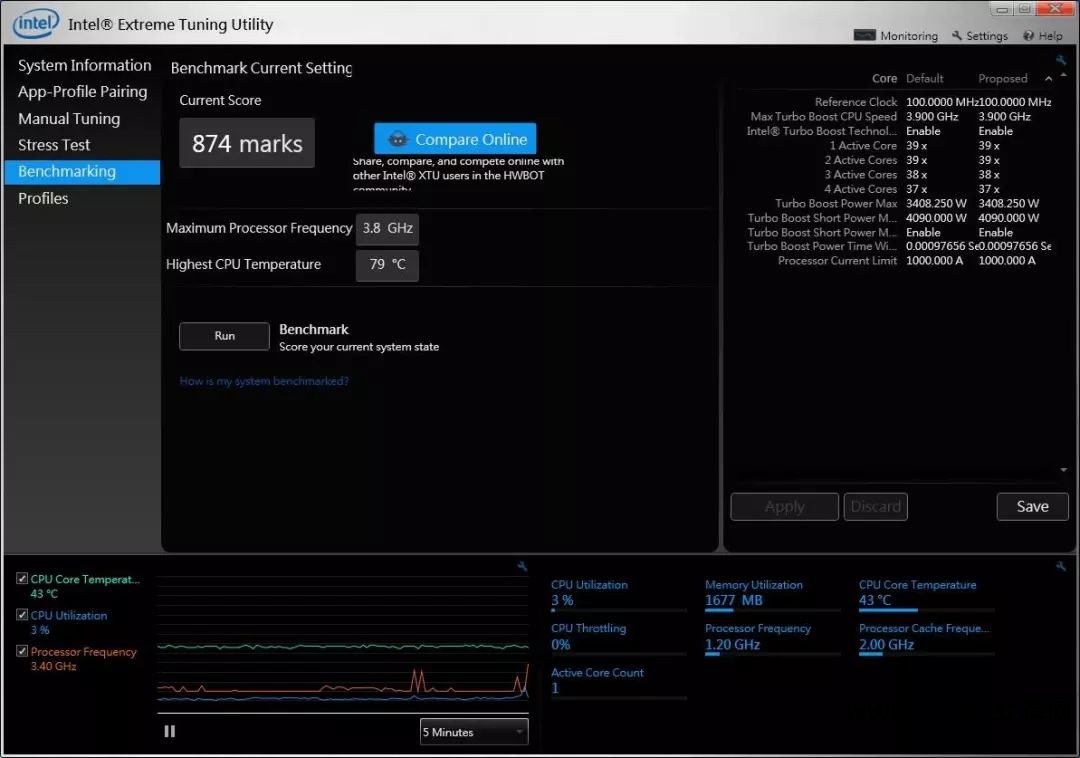The width and height of the screenshot is (1080, 758).
Task: Disable the Processor Frequency graph checkbox
Action: click(22, 651)
